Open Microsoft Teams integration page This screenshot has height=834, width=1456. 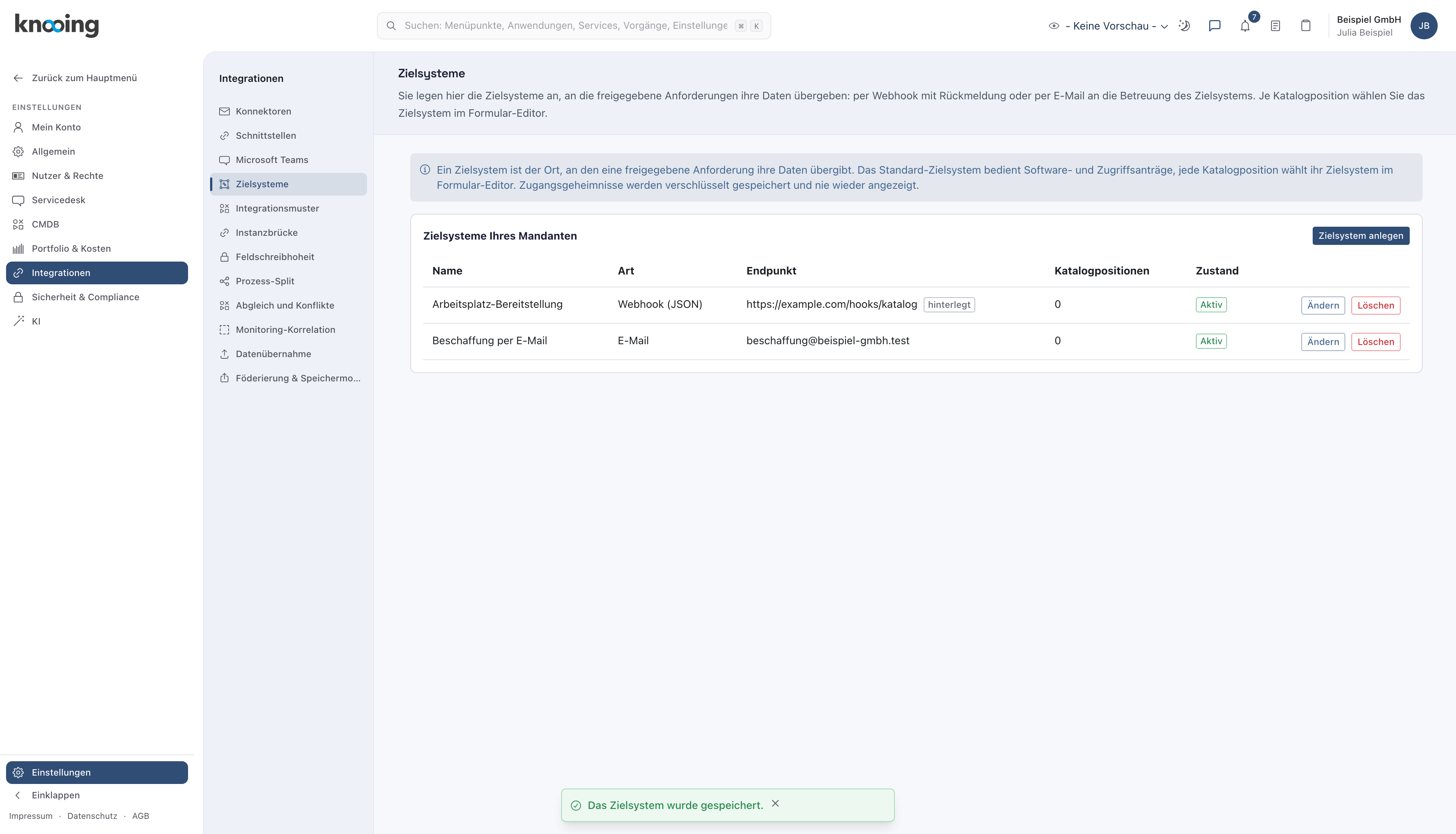[289, 160]
